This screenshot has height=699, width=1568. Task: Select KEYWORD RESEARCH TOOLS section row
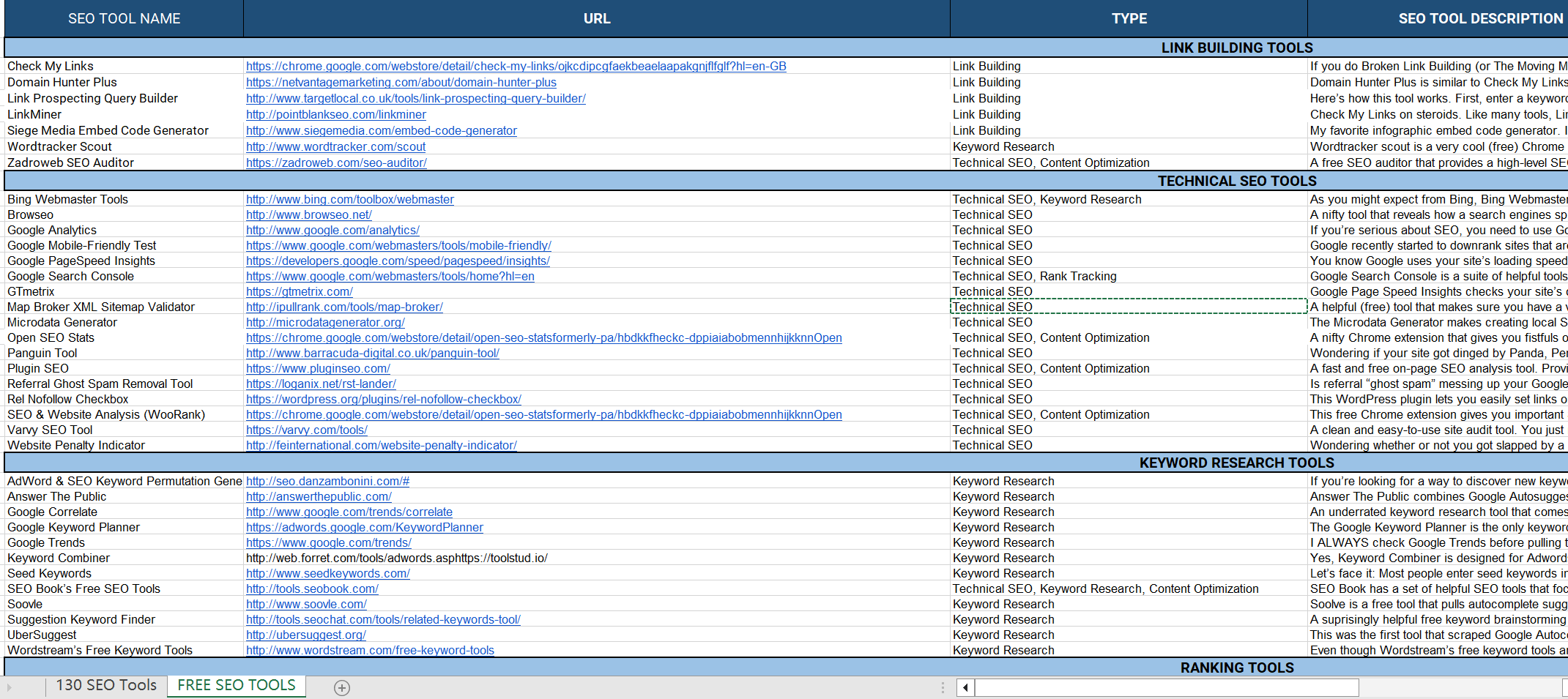786,463
